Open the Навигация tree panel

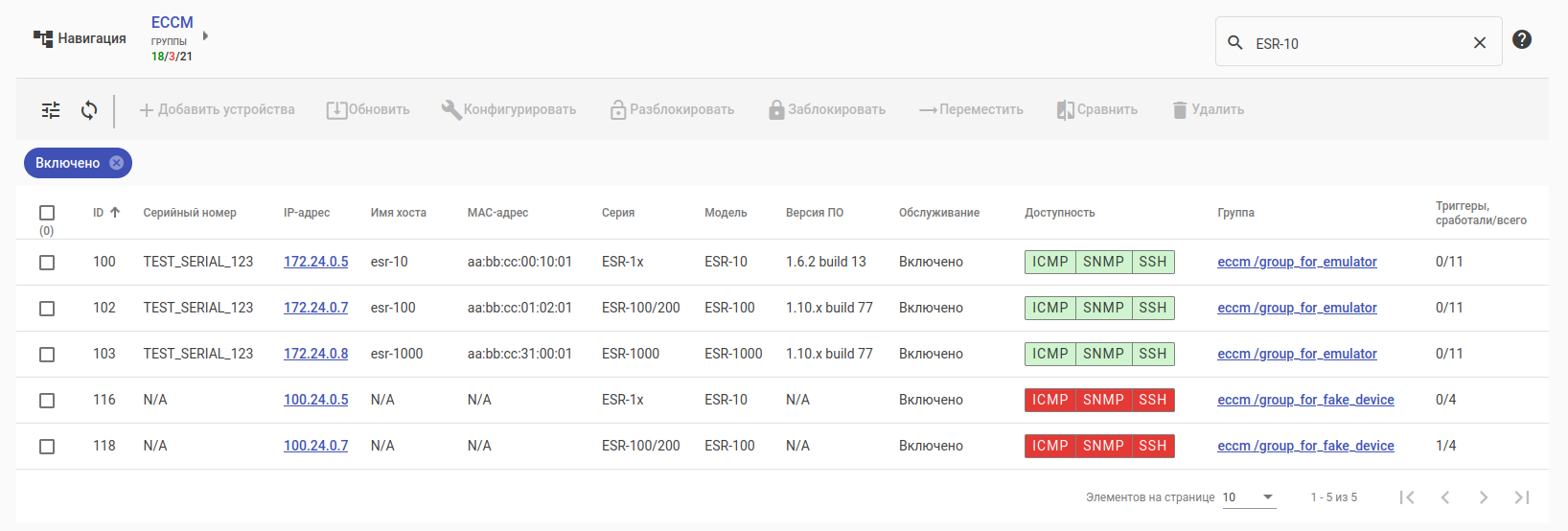tap(80, 38)
